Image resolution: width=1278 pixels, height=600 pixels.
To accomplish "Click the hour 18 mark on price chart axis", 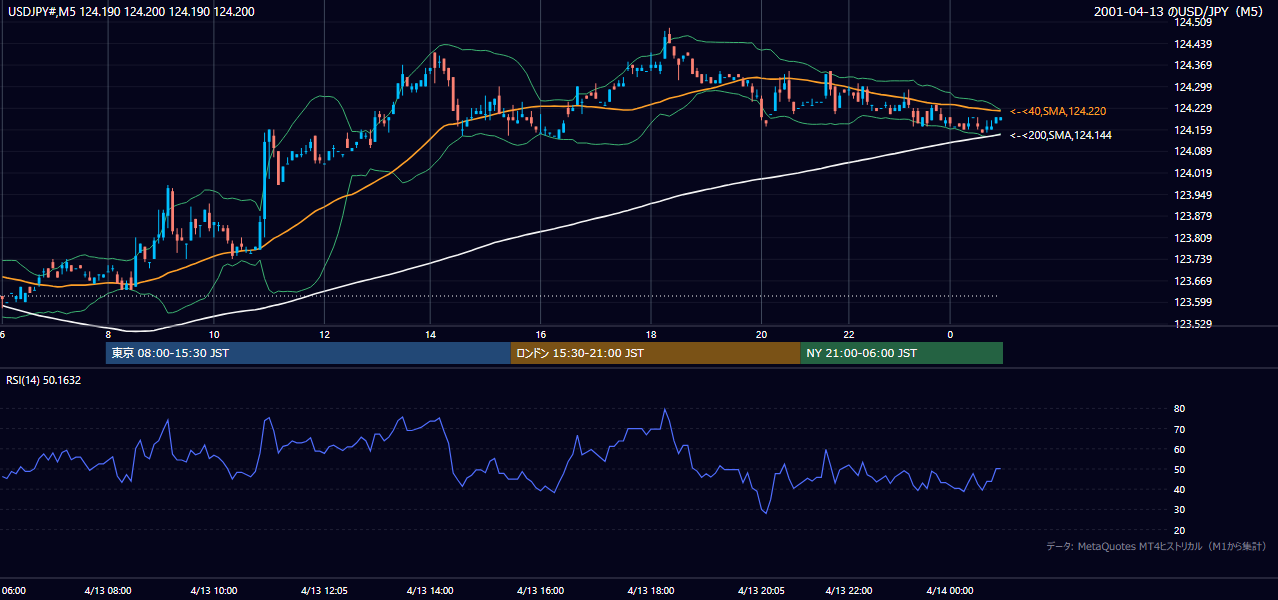I will click(x=651, y=334).
